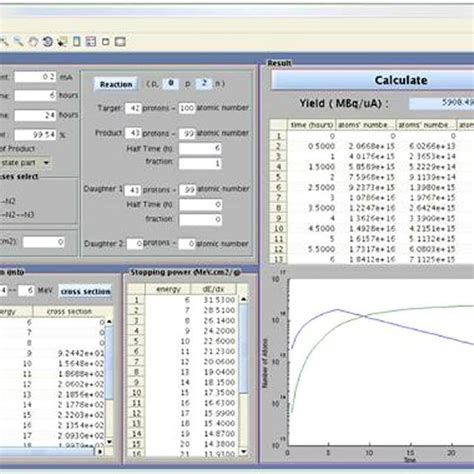Click the Daughter 1 Half Time field
This screenshot has height=474, width=474.
click(x=201, y=205)
